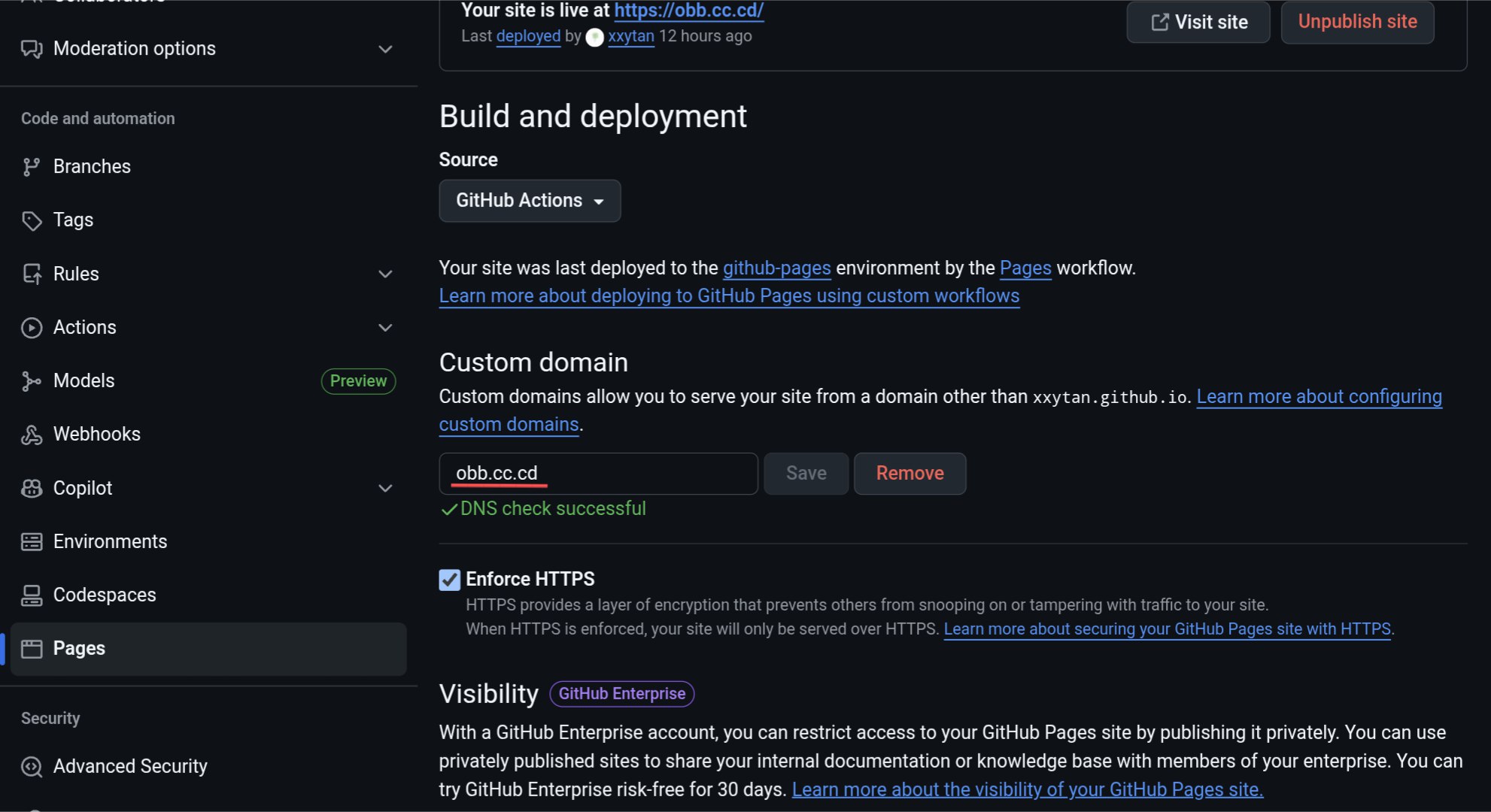Click the Visit site button
This screenshot has height=812, width=1491.
click(1198, 23)
